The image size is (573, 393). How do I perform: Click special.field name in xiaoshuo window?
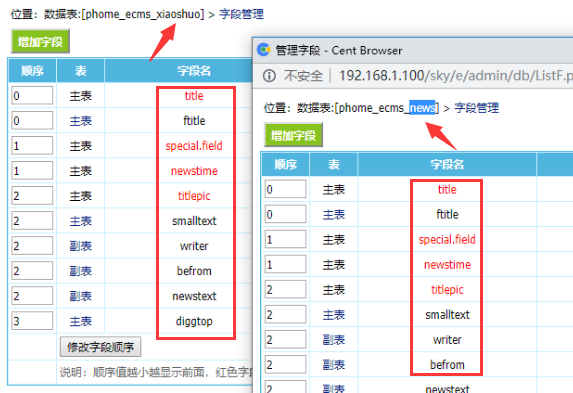coord(194,146)
